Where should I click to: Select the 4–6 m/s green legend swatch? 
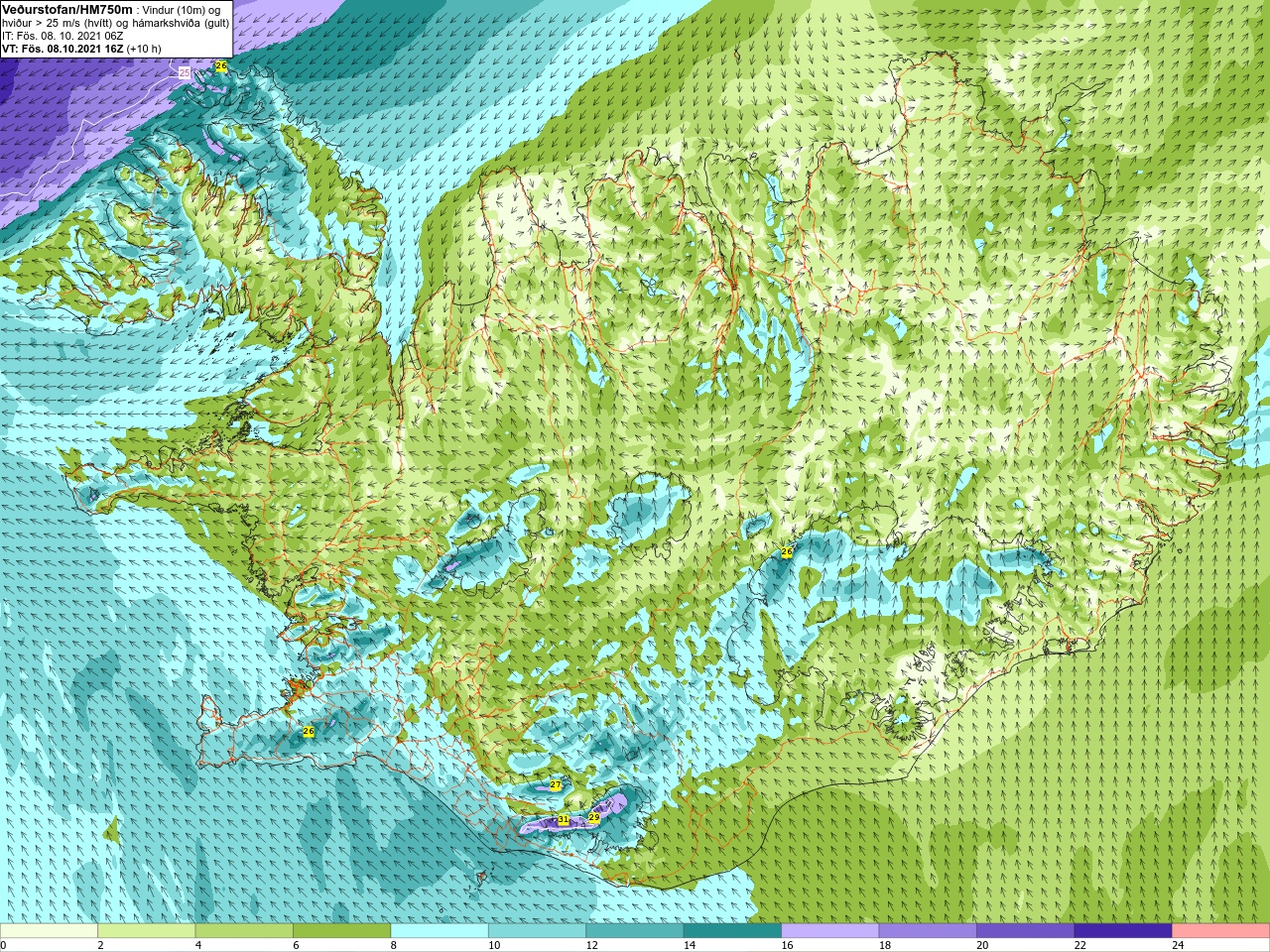244,931
